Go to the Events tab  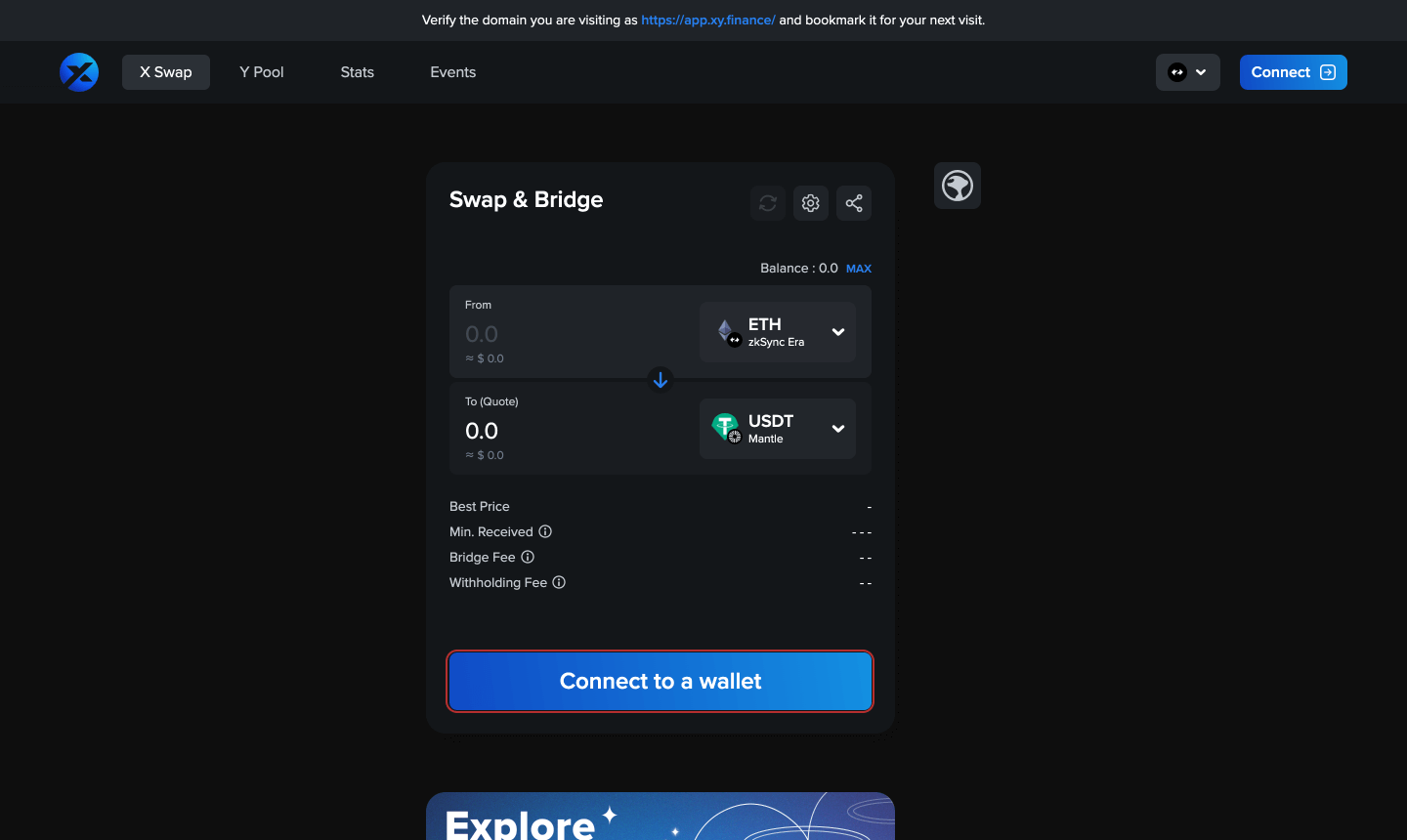click(453, 72)
